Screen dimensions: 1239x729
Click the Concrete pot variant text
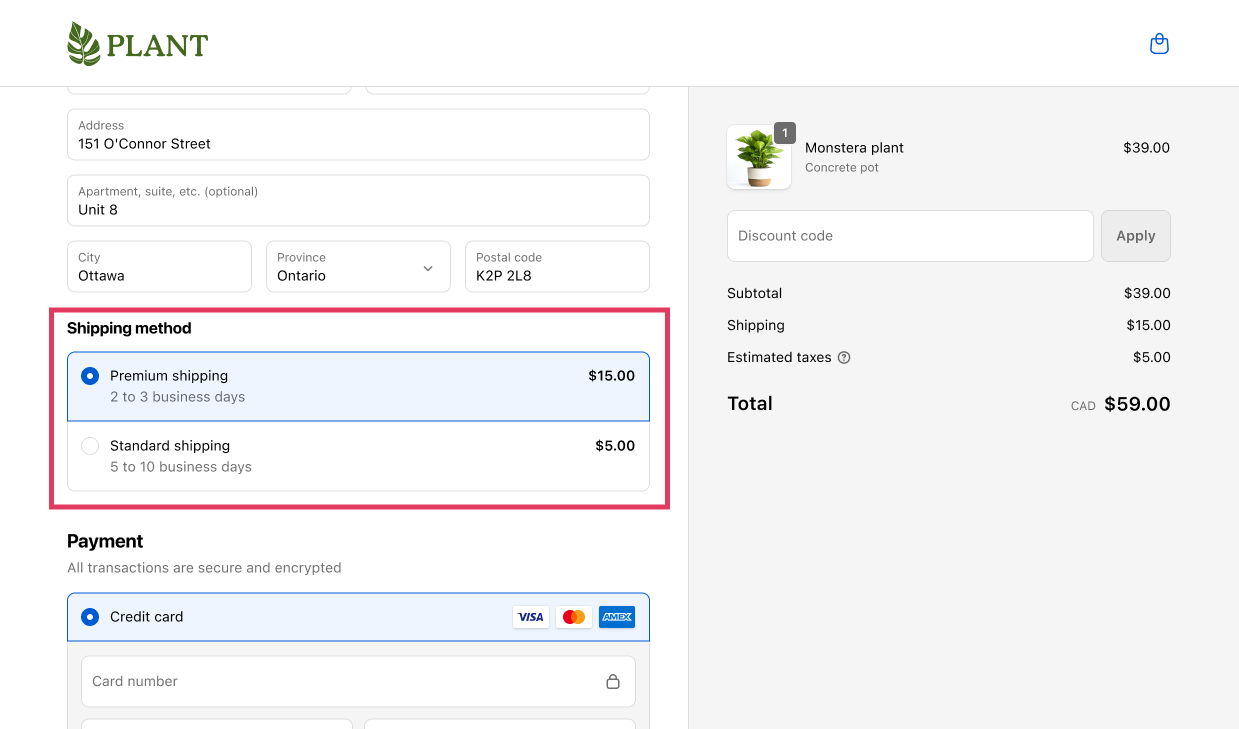pos(842,168)
